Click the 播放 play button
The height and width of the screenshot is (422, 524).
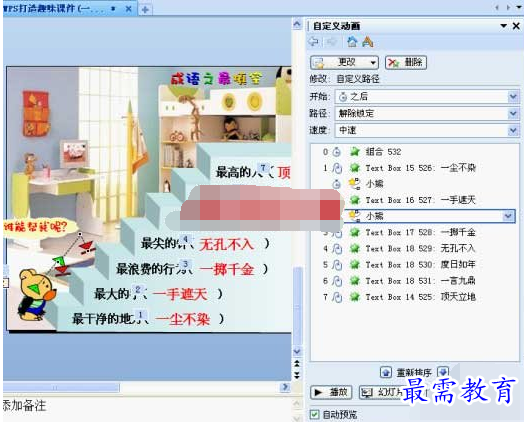331,392
